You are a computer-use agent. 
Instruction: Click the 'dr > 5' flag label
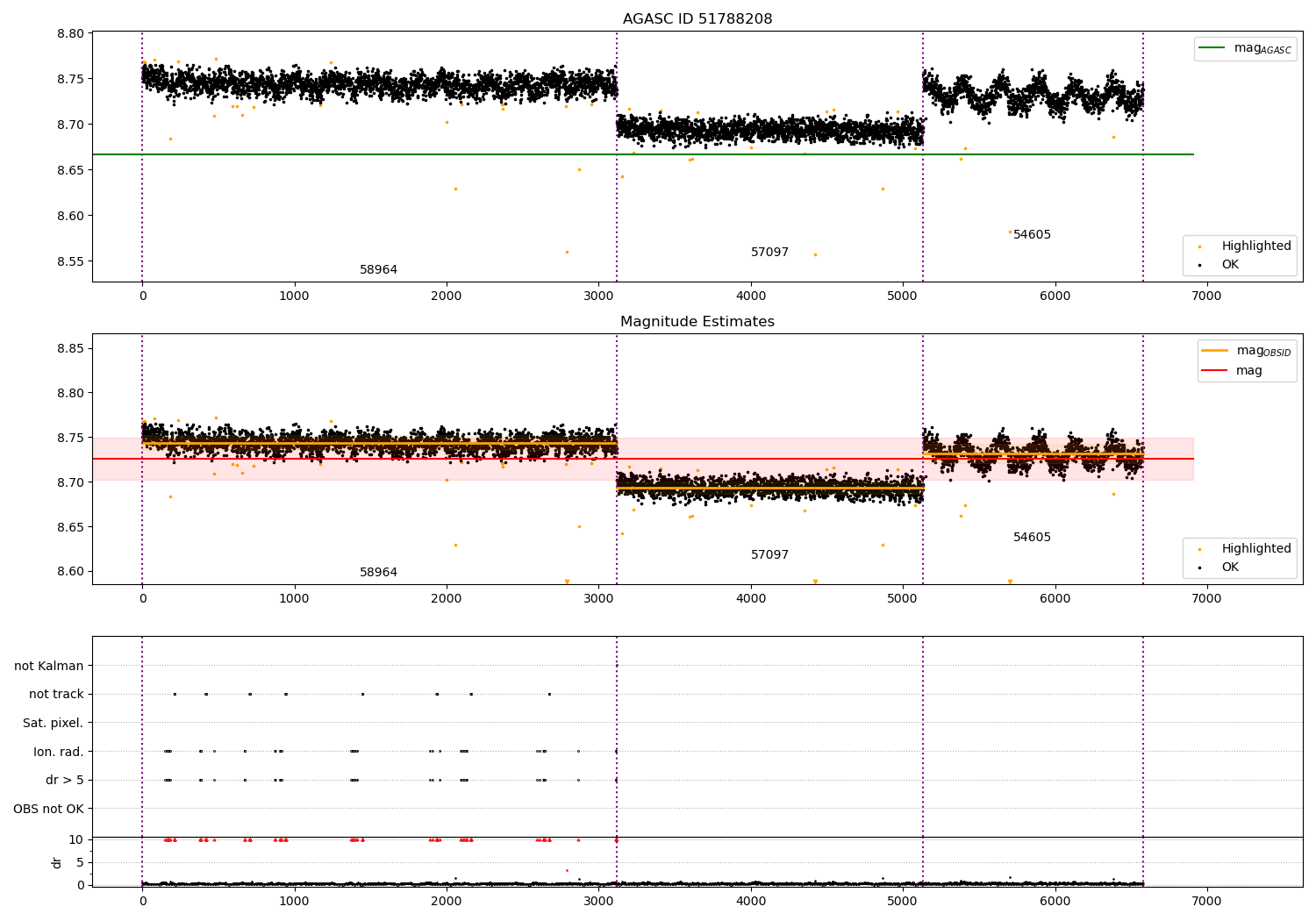(65, 781)
